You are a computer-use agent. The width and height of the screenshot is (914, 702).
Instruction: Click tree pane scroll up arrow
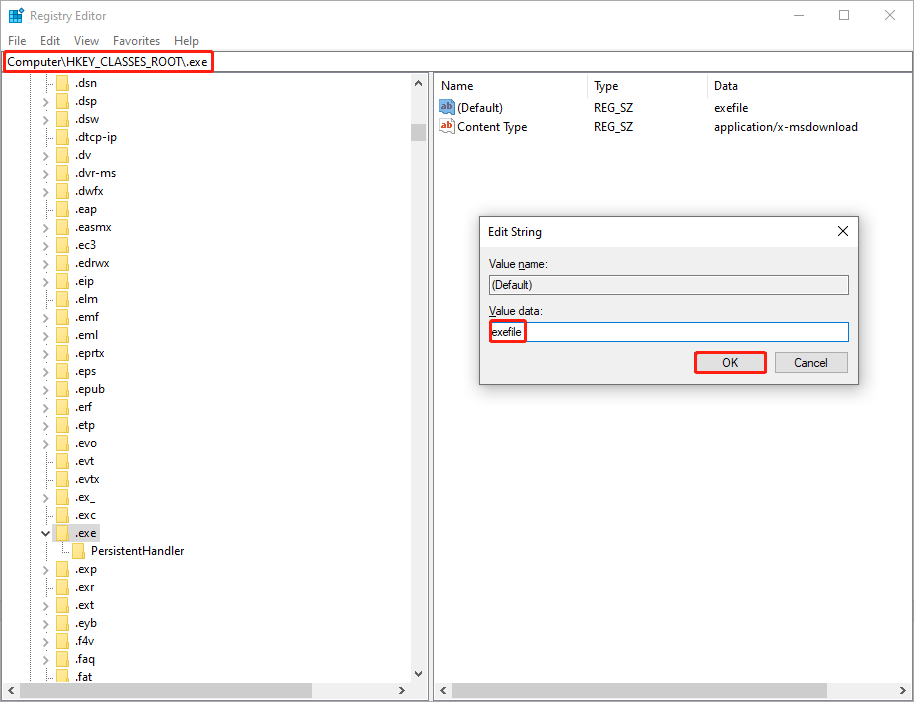[x=418, y=83]
